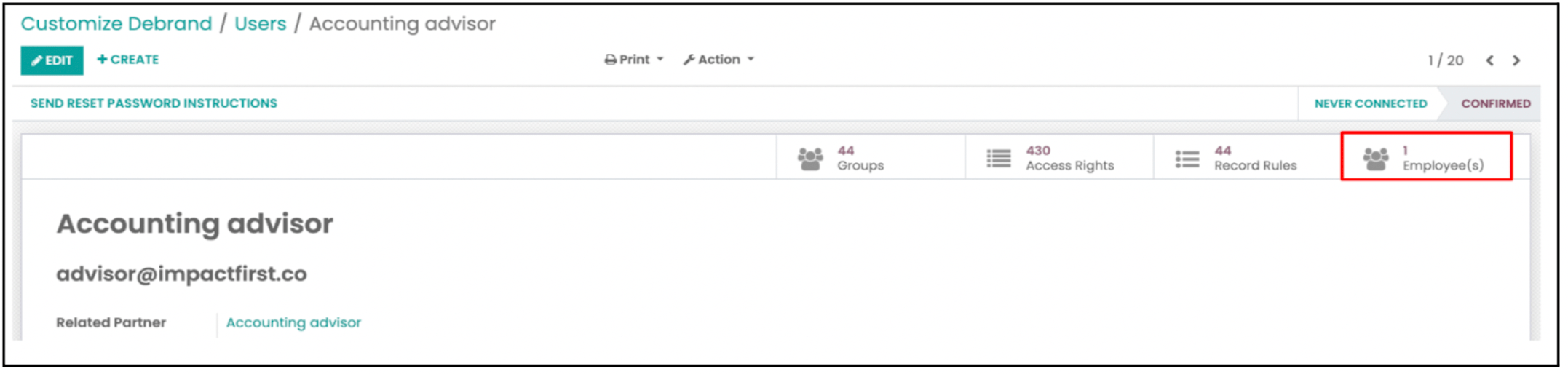The width and height of the screenshot is (1568, 374).
Task: Open the 44 Groups stat button
Action: pyautogui.click(x=871, y=157)
